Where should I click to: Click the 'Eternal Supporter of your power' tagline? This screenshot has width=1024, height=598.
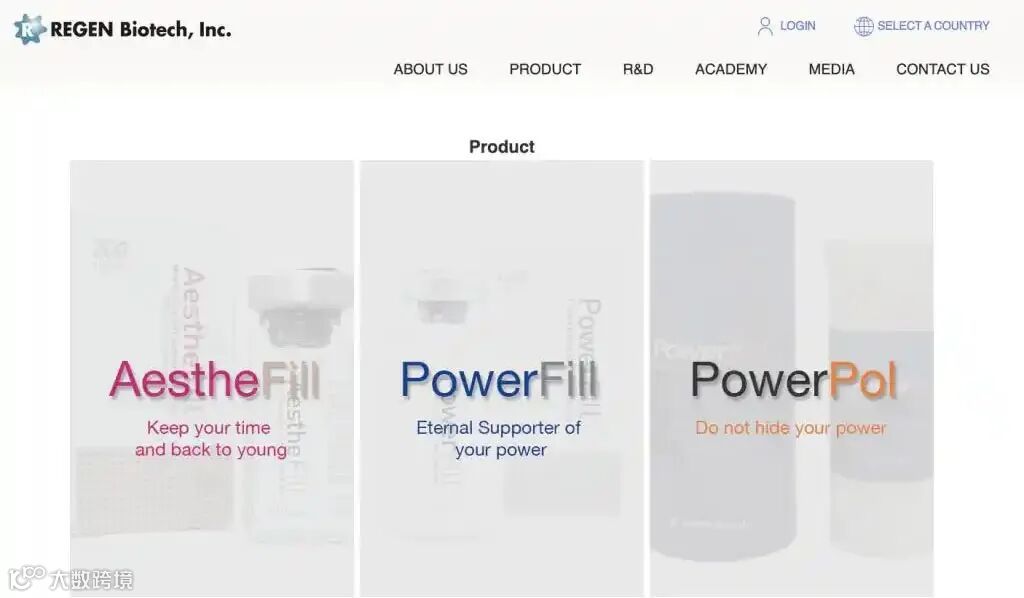pos(499,439)
